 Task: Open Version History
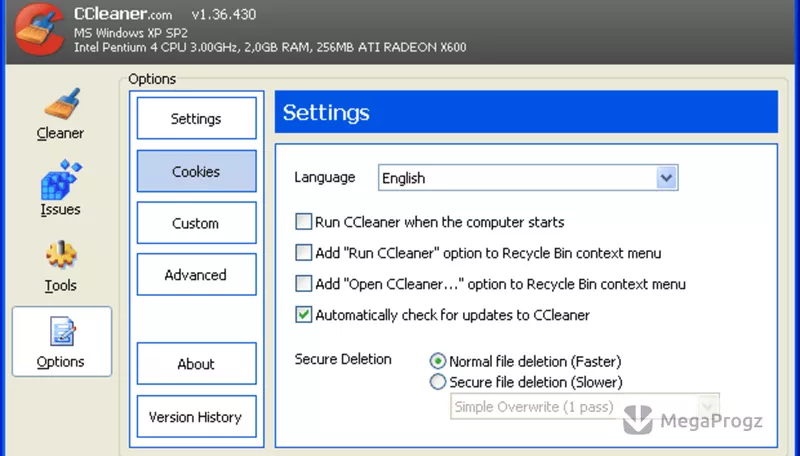point(196,416)
